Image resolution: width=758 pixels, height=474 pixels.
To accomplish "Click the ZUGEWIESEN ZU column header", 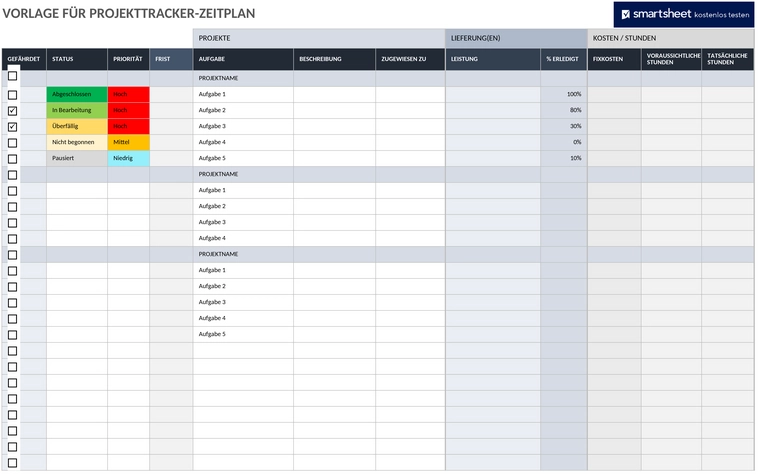I will 410,59.
